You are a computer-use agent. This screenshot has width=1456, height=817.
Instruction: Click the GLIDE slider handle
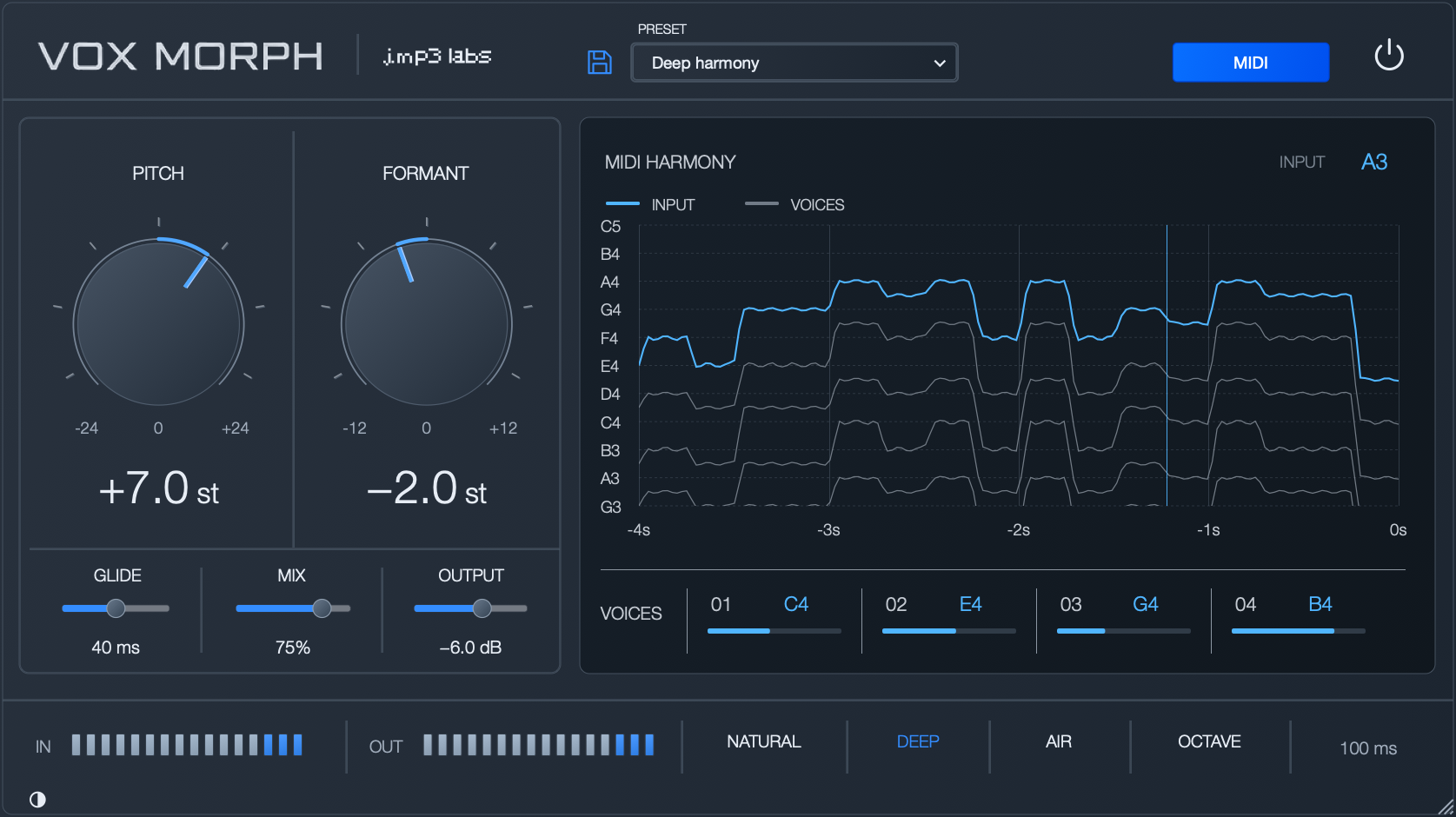[x=116, y=608]
